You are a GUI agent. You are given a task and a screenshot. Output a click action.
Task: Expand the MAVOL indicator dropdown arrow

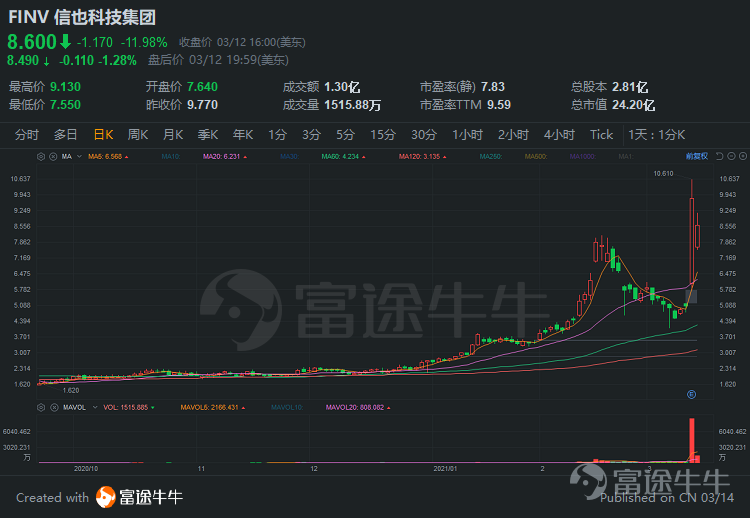tap(95, 408)
